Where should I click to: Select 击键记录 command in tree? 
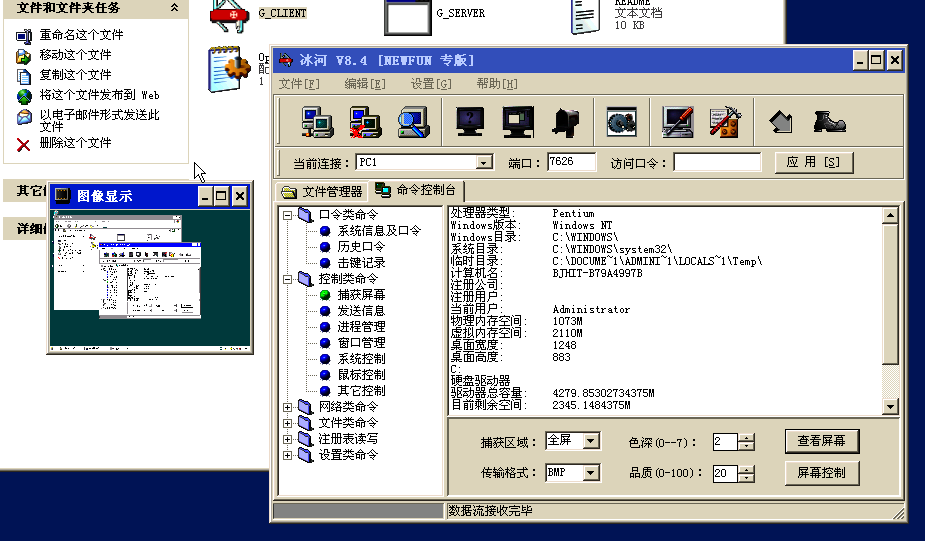click(361, 263)
